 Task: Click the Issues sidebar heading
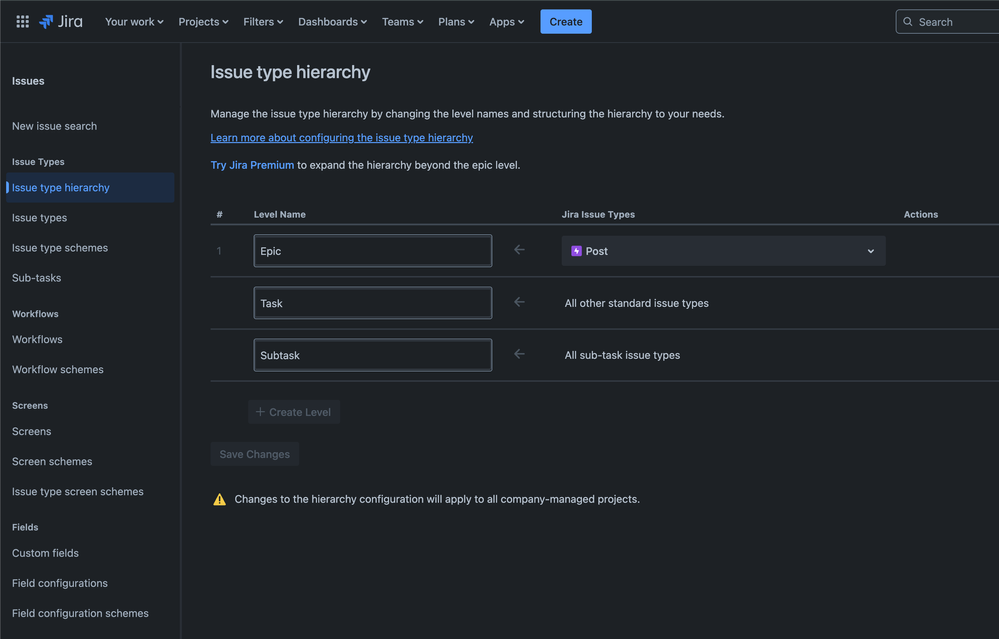click(x=28, y=81)
